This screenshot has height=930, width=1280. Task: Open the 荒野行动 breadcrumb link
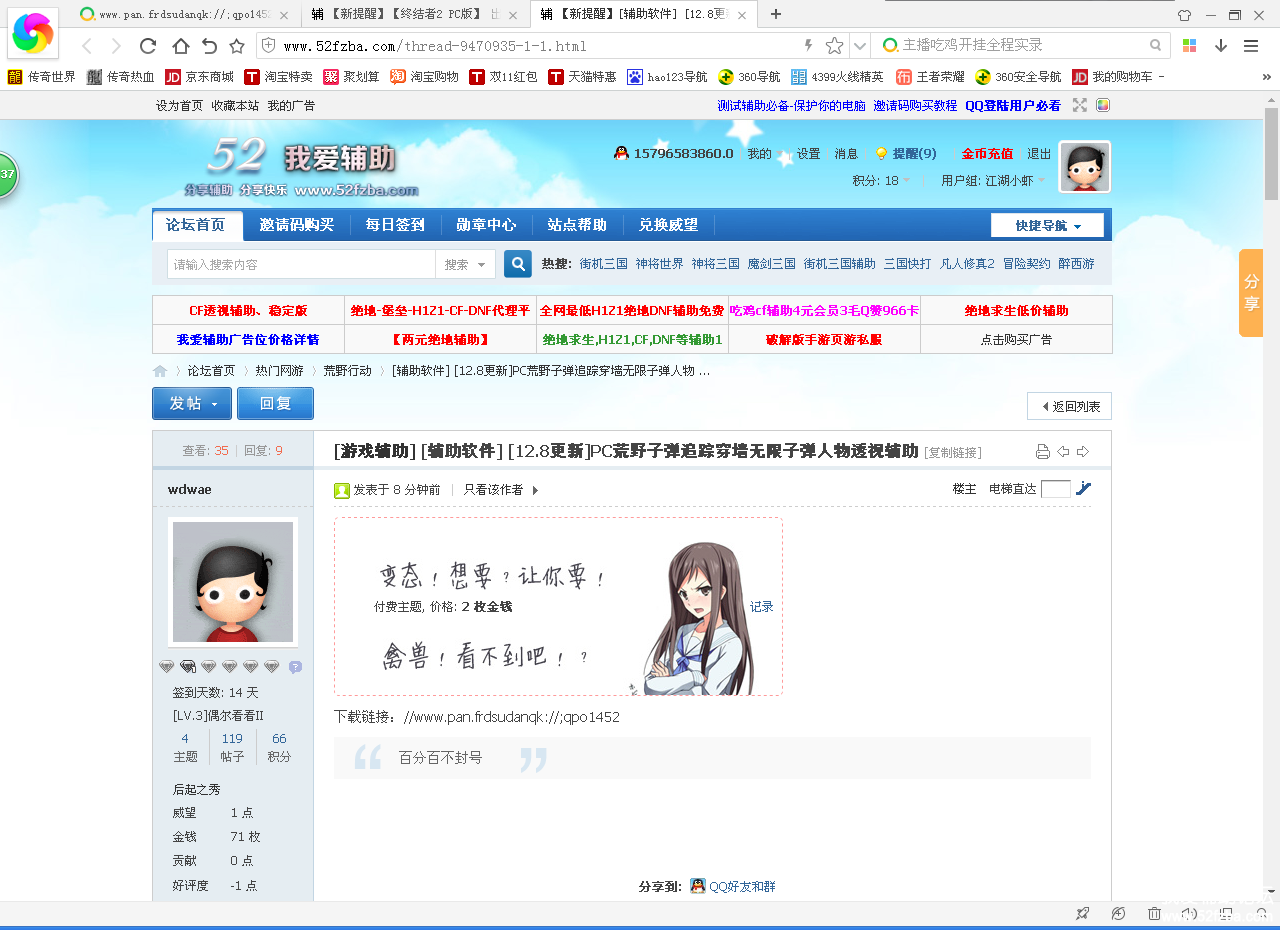tap(347, 371)
